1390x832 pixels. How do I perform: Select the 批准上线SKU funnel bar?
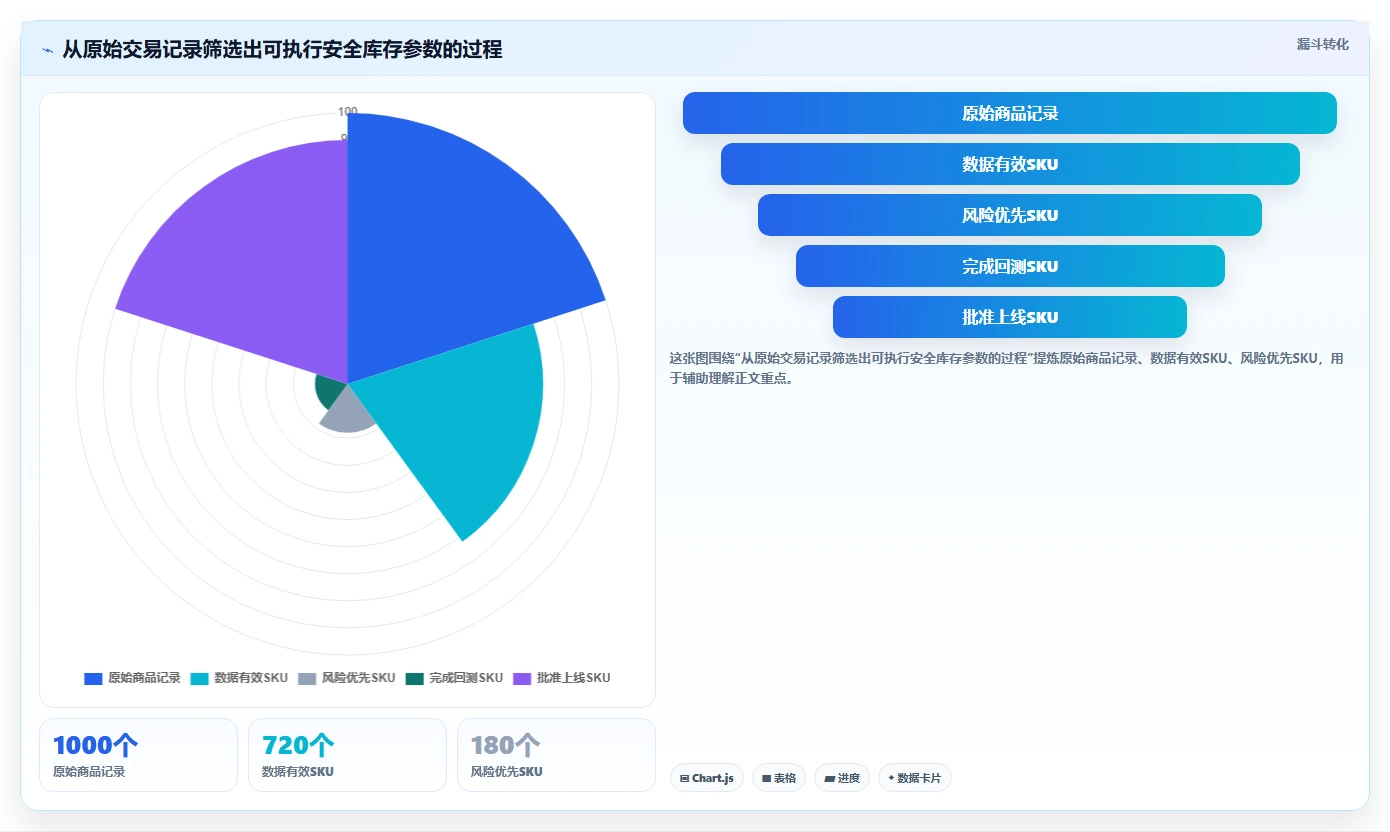pyautogui.click(x=1010, y=317)
